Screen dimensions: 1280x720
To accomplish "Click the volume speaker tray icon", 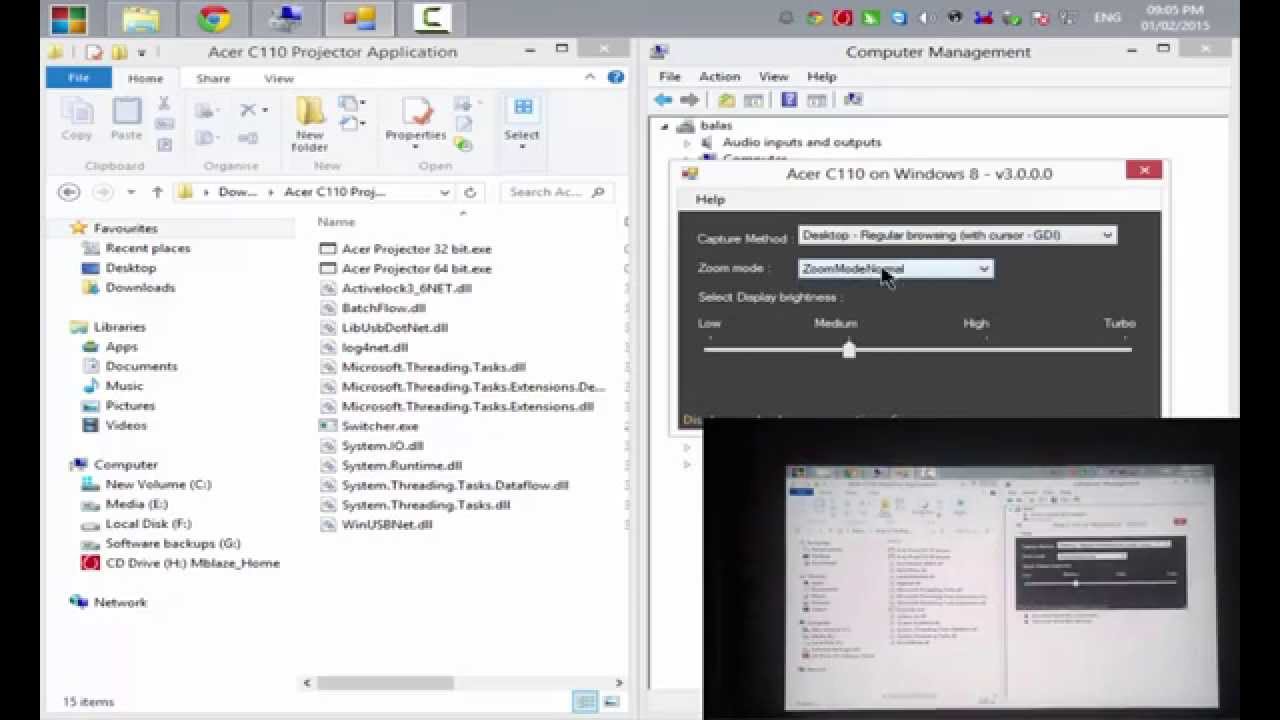I will click(927, 18).
